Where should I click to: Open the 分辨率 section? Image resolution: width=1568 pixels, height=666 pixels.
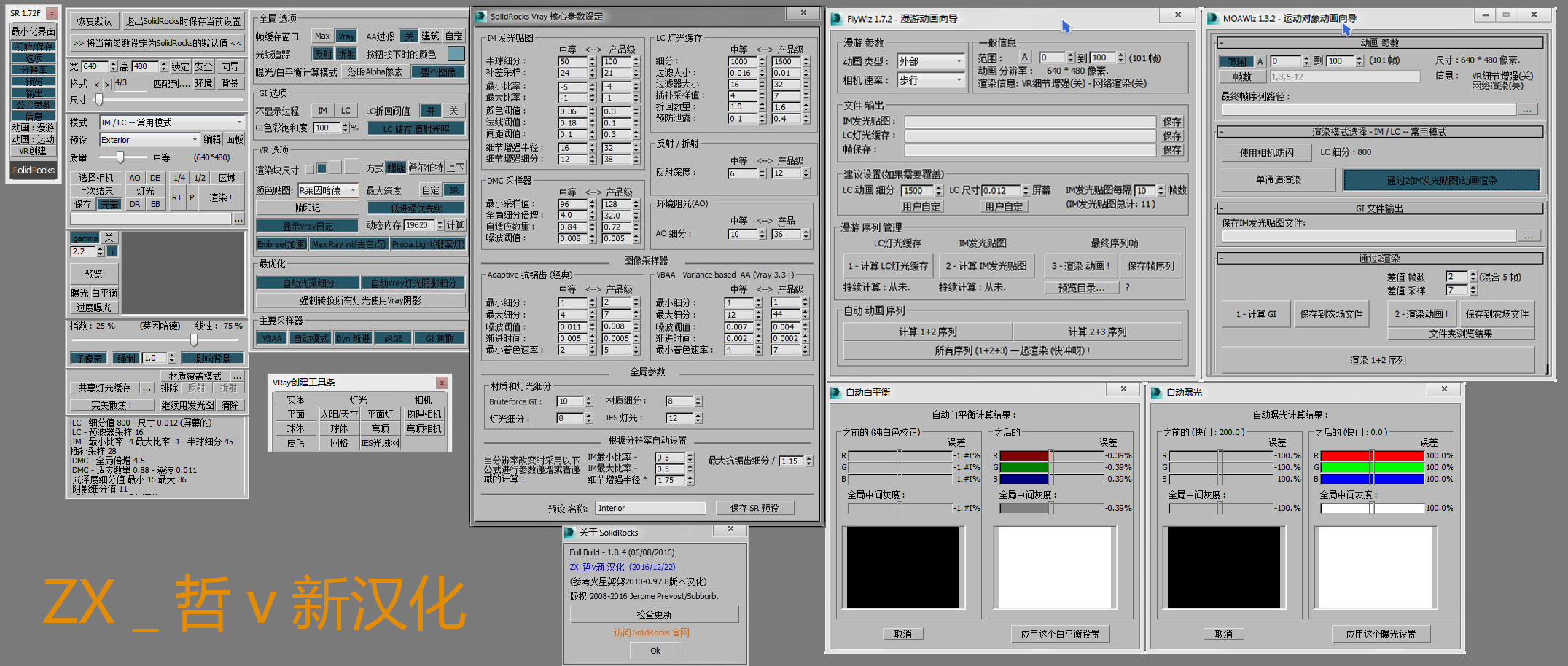click(34, 69)
